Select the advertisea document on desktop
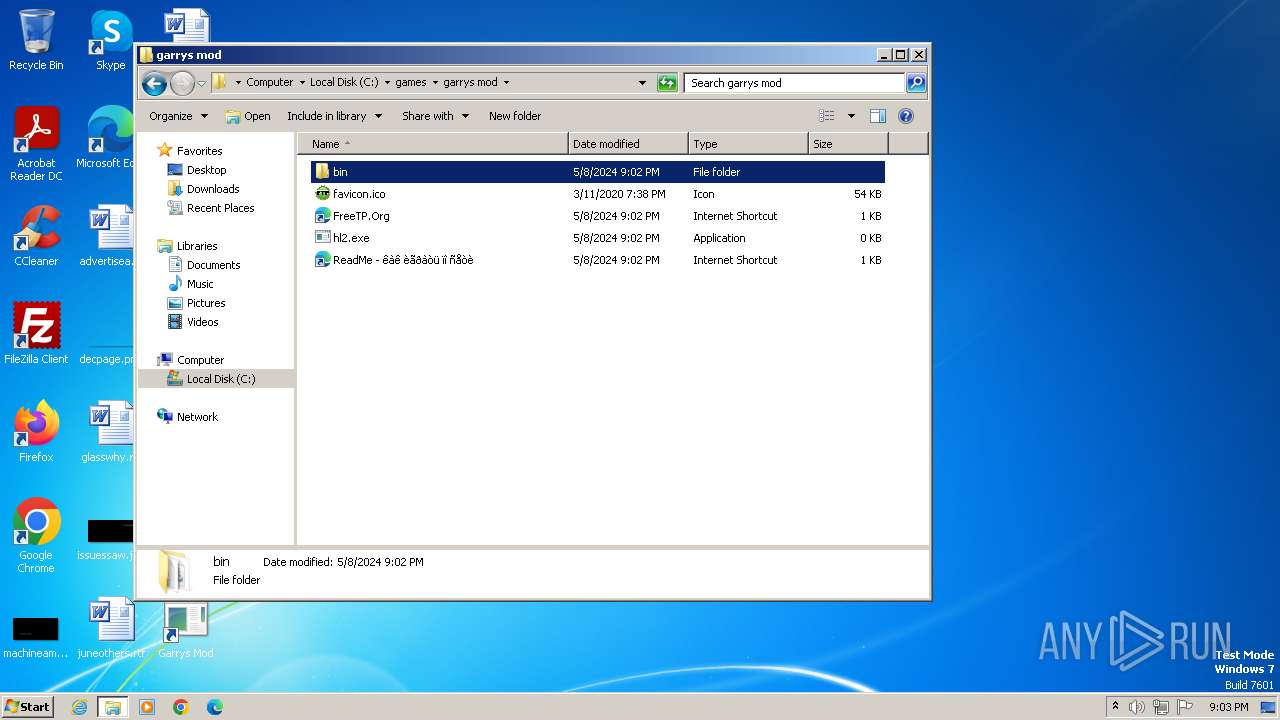 tap(107, 236)
